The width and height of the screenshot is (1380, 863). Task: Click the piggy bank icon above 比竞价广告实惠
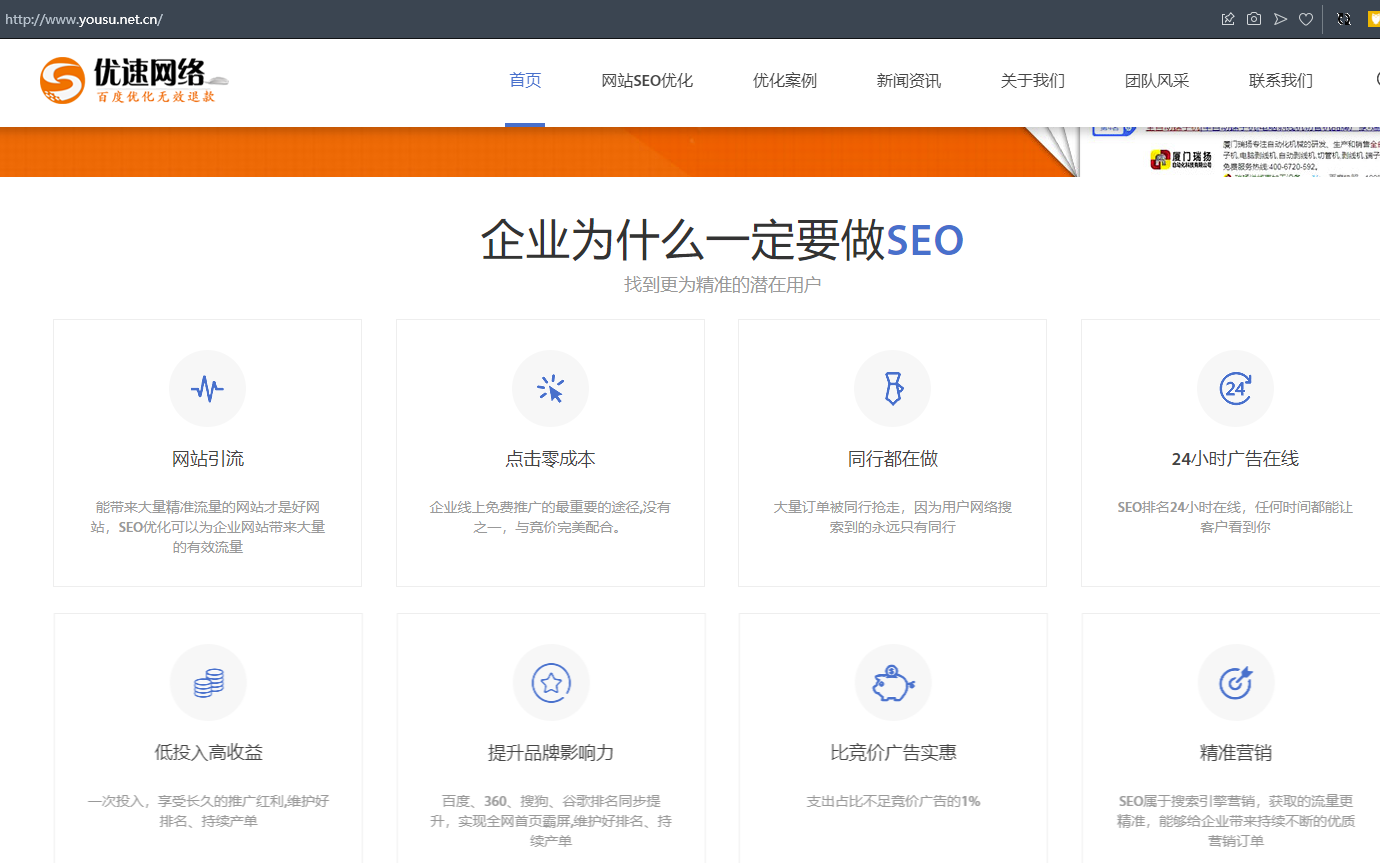tap(893, 683)
